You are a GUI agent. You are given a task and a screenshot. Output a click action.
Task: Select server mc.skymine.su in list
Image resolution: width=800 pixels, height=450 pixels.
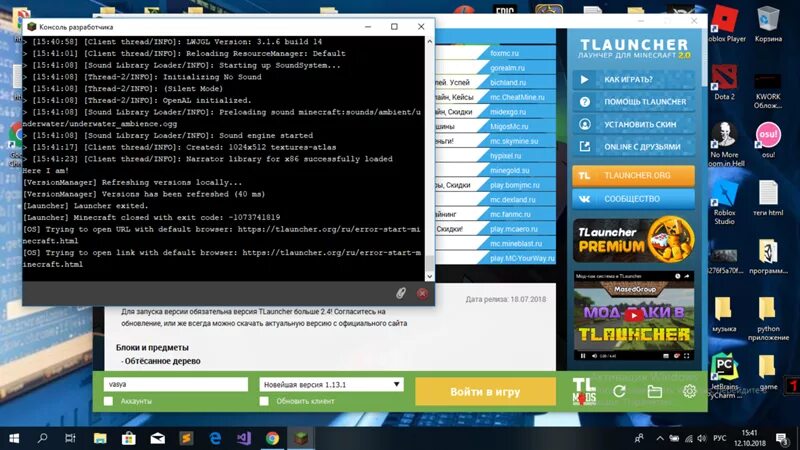tap(514, 141)
